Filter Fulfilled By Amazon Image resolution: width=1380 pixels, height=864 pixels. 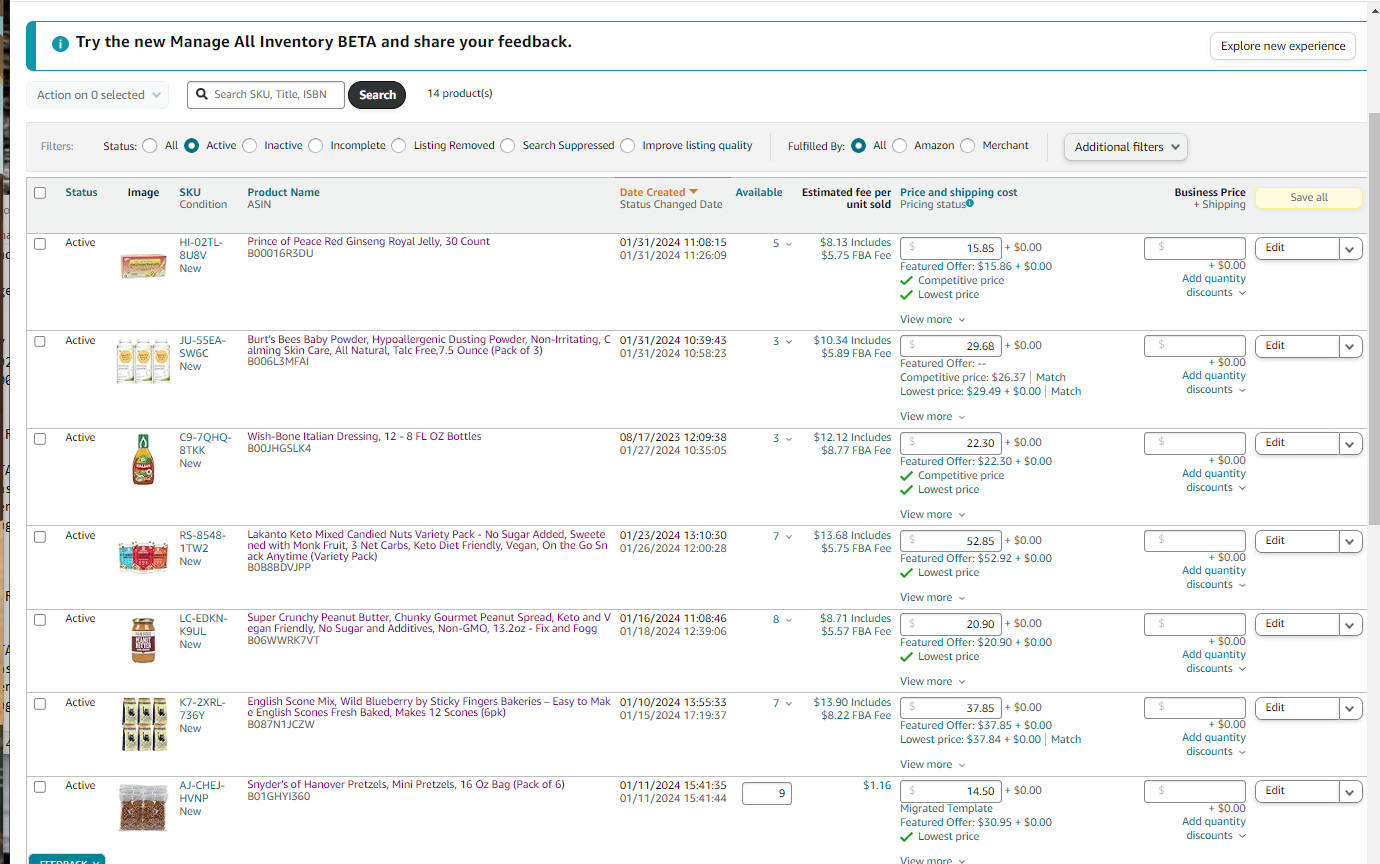pos(900,146)
